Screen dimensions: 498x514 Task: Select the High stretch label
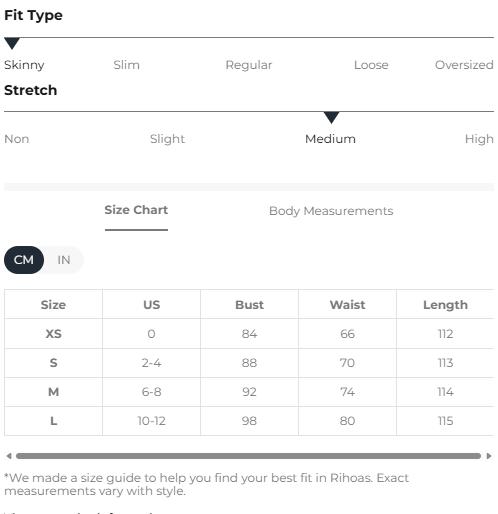pyautogui.click(x=479, y=139)
